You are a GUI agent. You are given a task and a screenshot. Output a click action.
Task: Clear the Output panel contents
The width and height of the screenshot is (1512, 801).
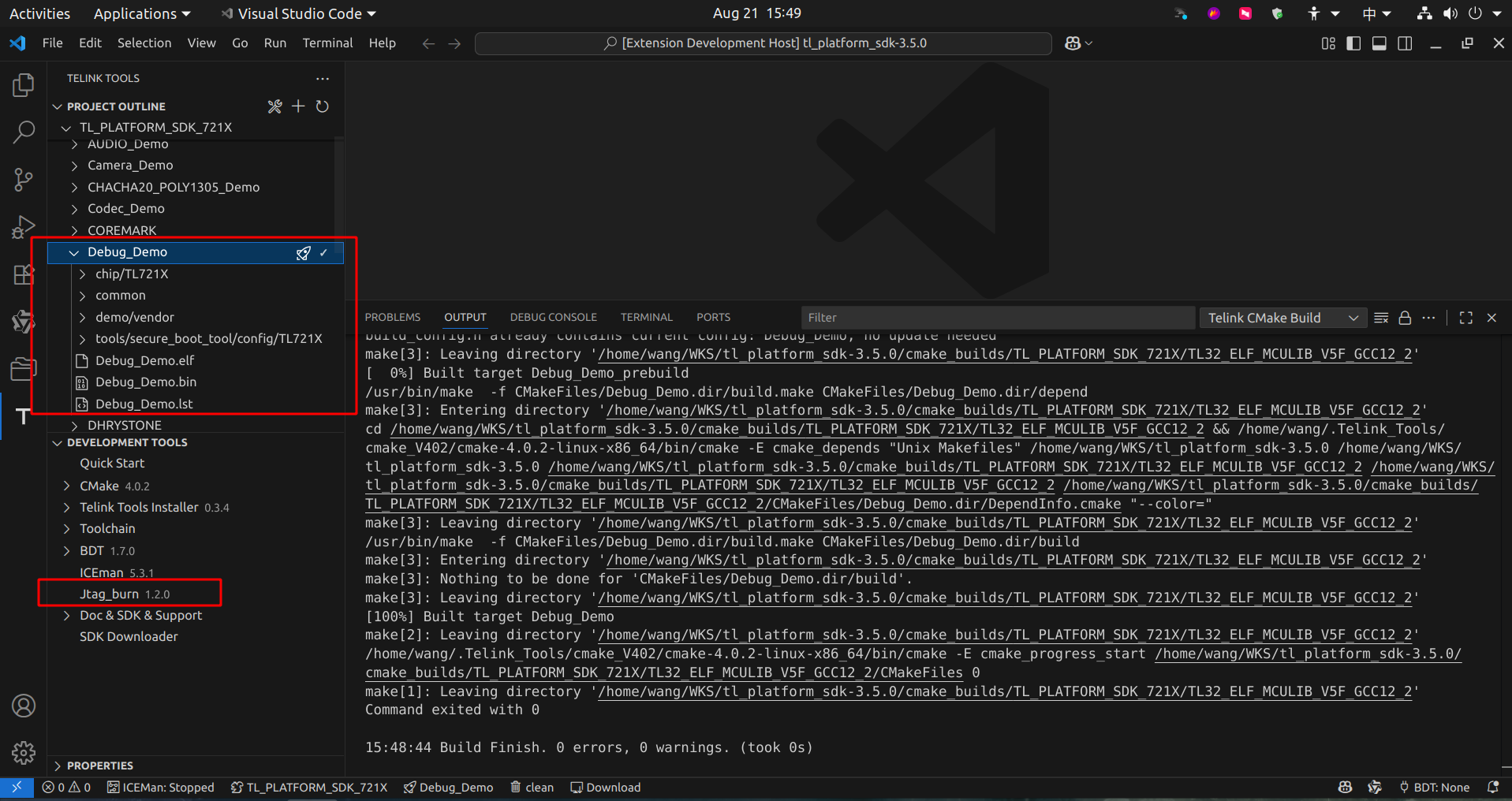click(x=1381, y=318)
